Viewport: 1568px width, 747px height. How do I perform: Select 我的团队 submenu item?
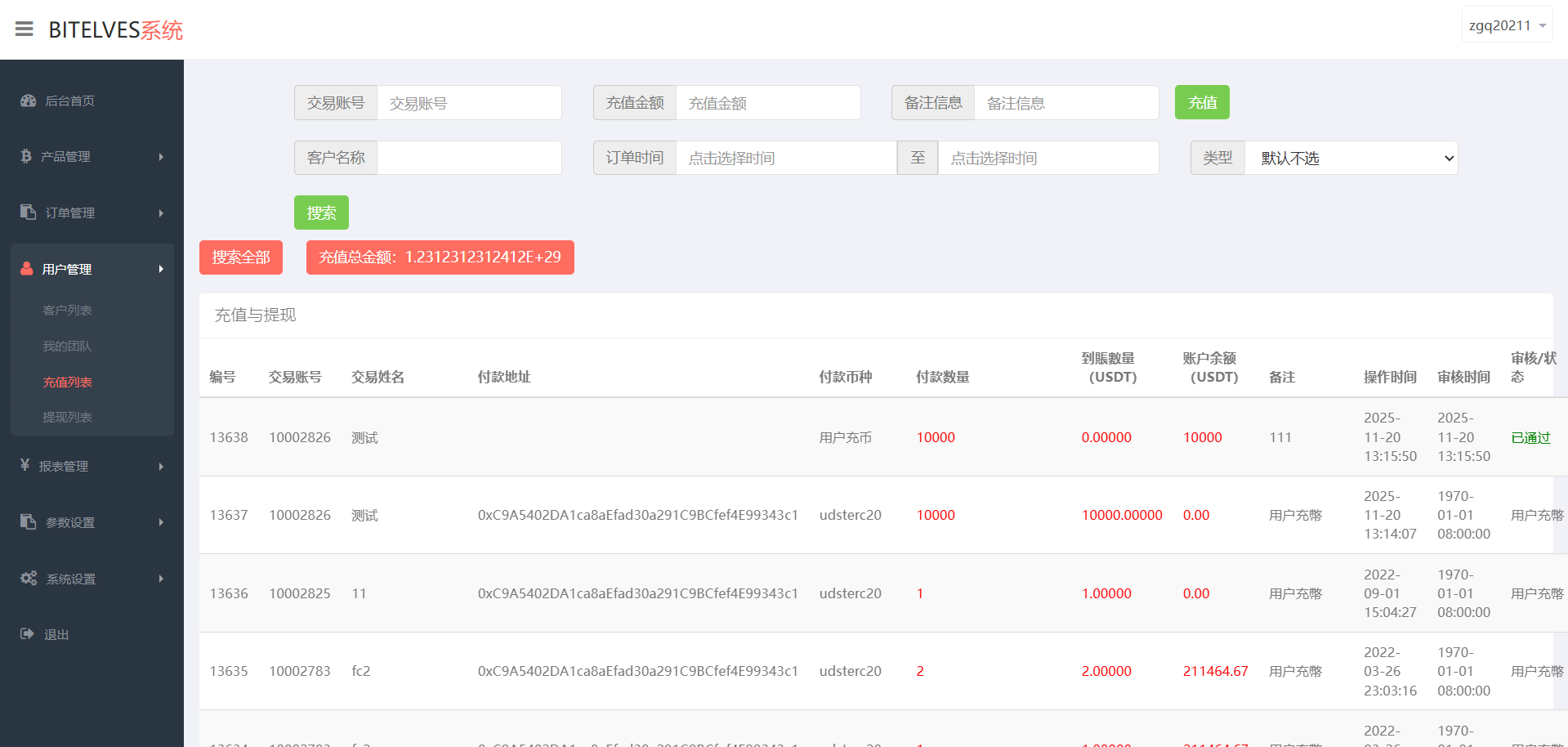[67, 347]
